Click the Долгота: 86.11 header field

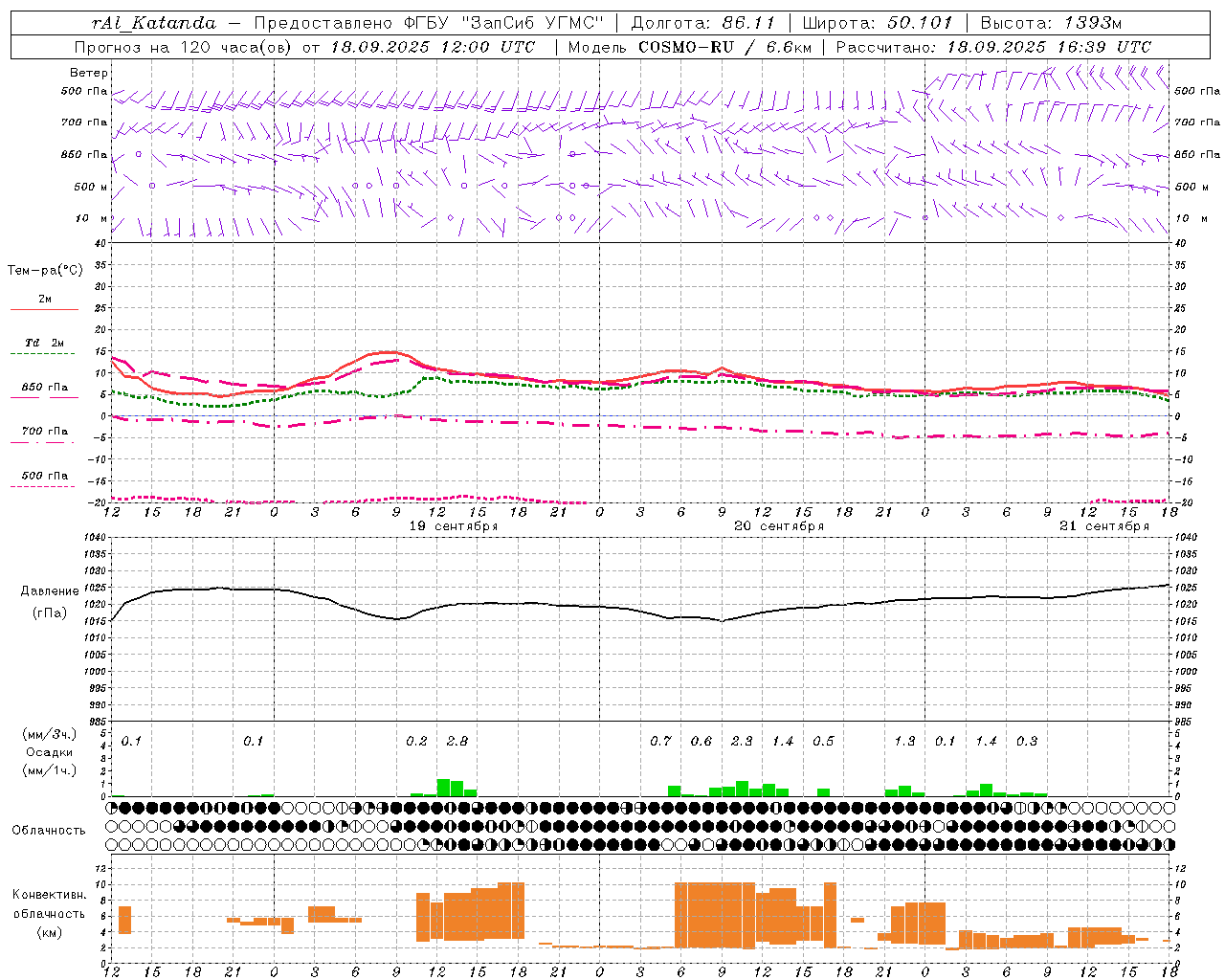[703, 23]
